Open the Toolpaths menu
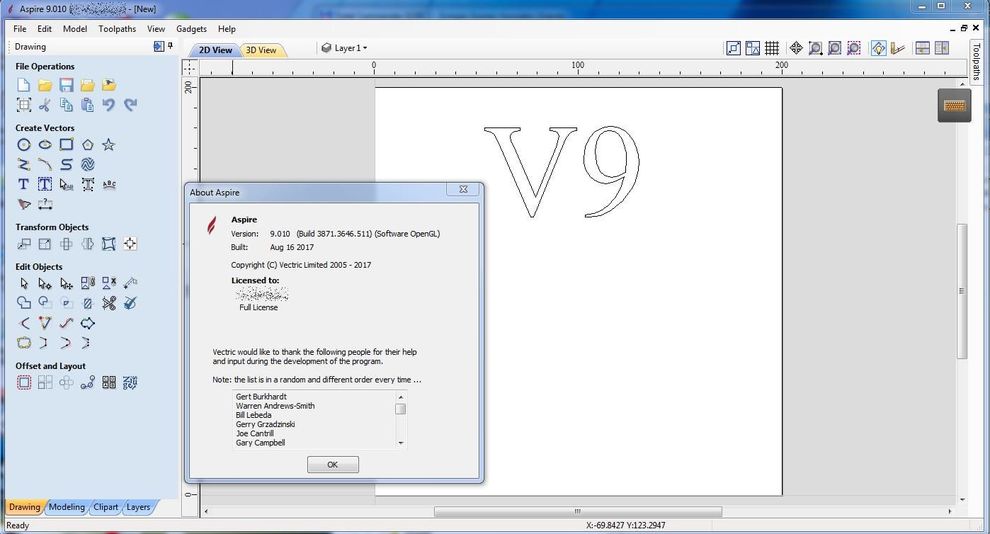 [x=117, y=28]
